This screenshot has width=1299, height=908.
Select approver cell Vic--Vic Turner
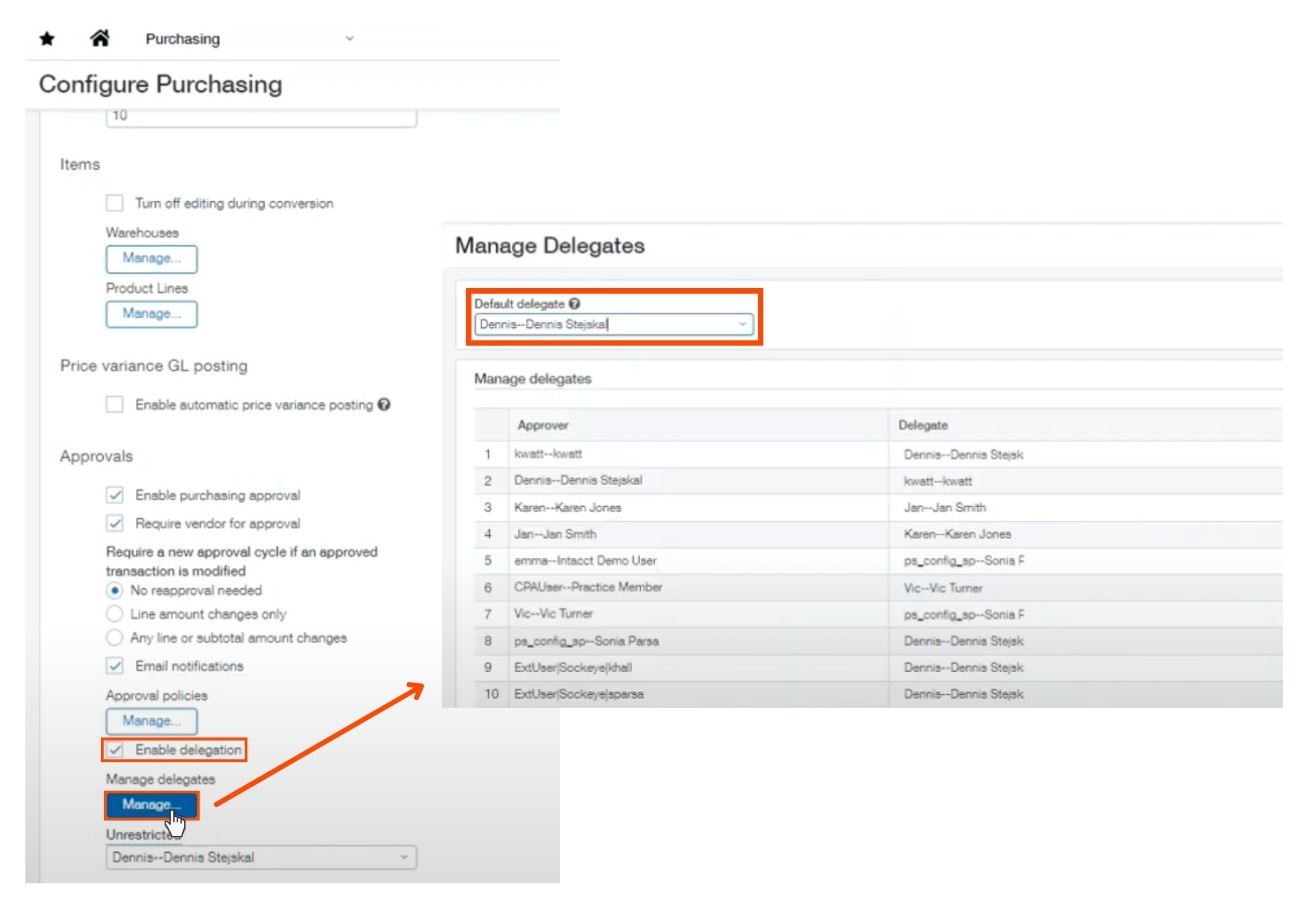[x=698, y=614]
